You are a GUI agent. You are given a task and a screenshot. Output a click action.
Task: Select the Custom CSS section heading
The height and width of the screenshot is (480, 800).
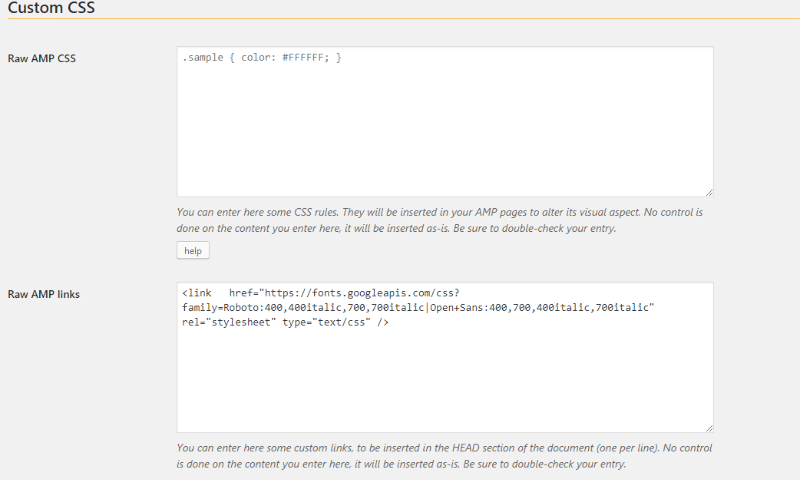[51, 7]
